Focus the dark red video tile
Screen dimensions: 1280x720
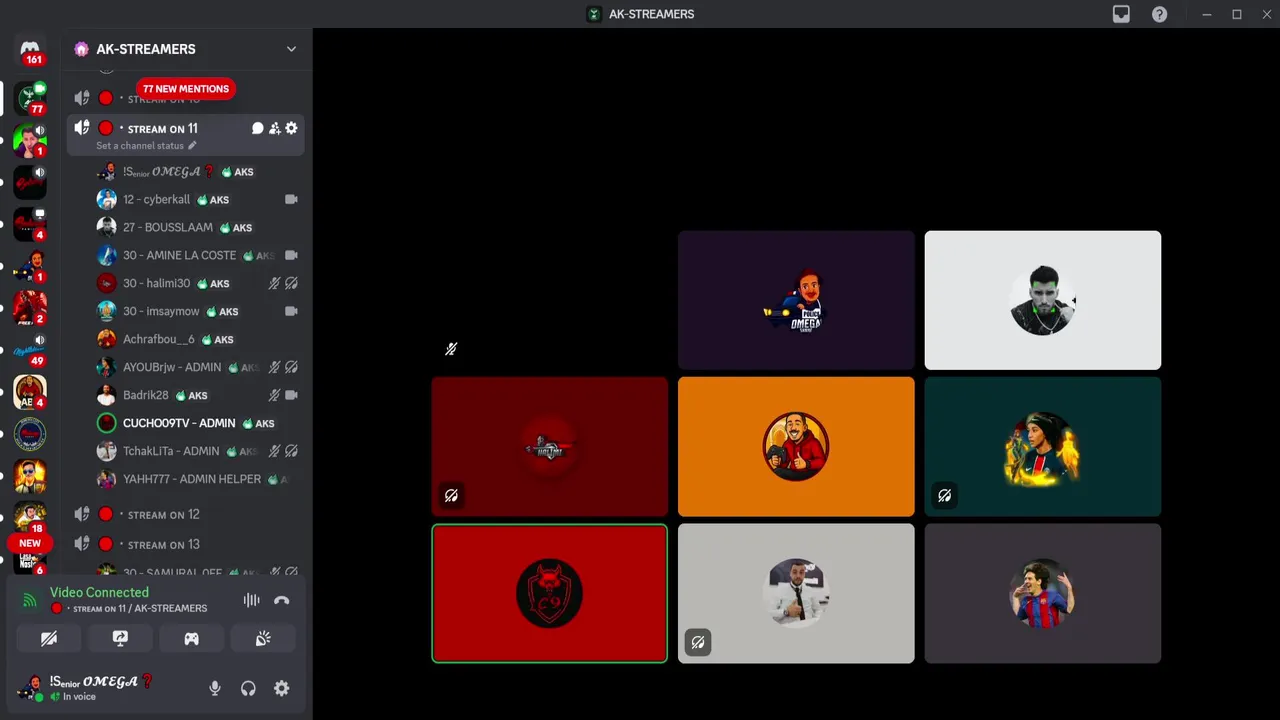pyautogui.click(x=549, y=447)
